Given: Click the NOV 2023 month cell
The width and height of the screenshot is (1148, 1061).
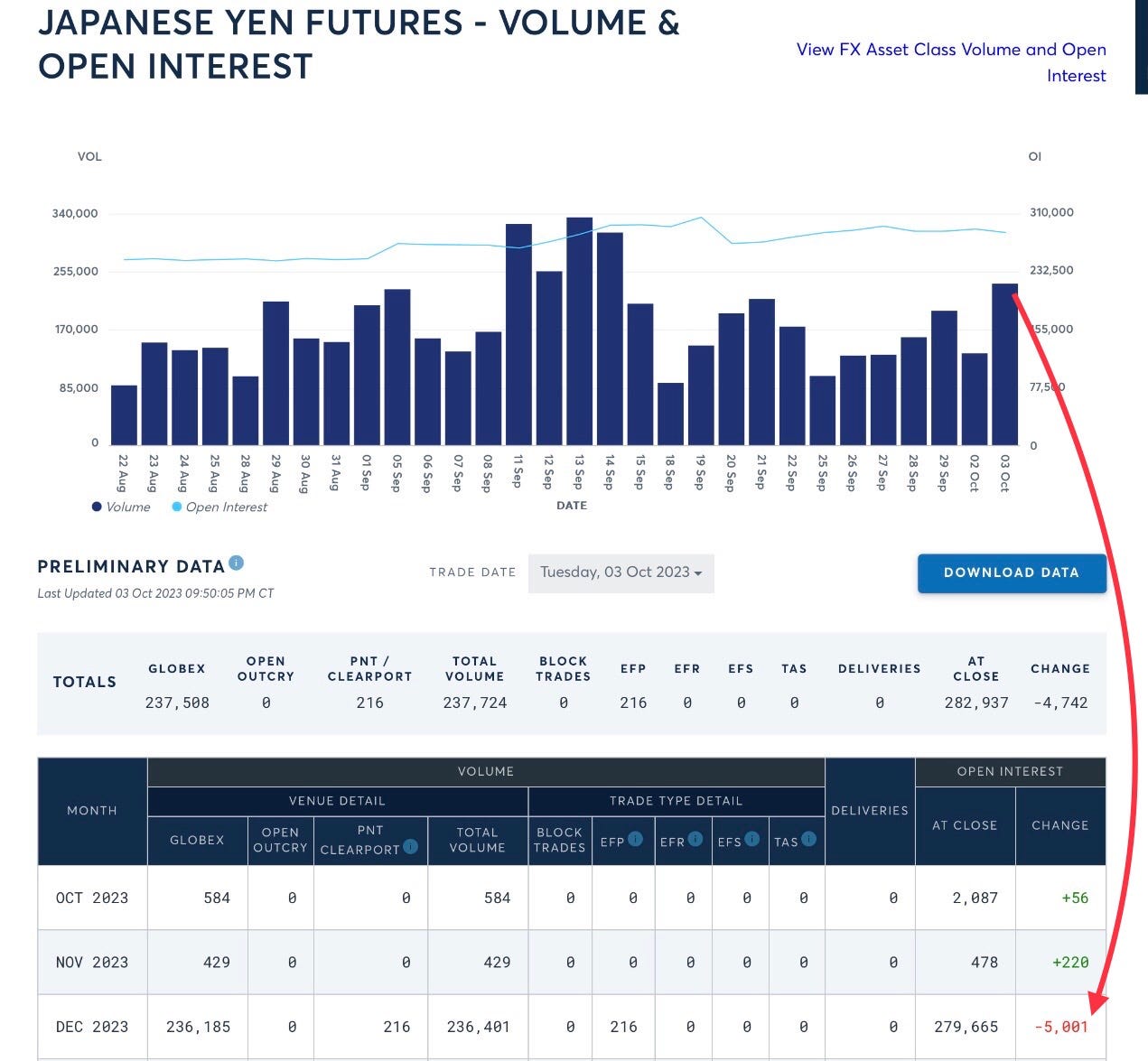Looking at the screenshot, I should click(92, 963).
